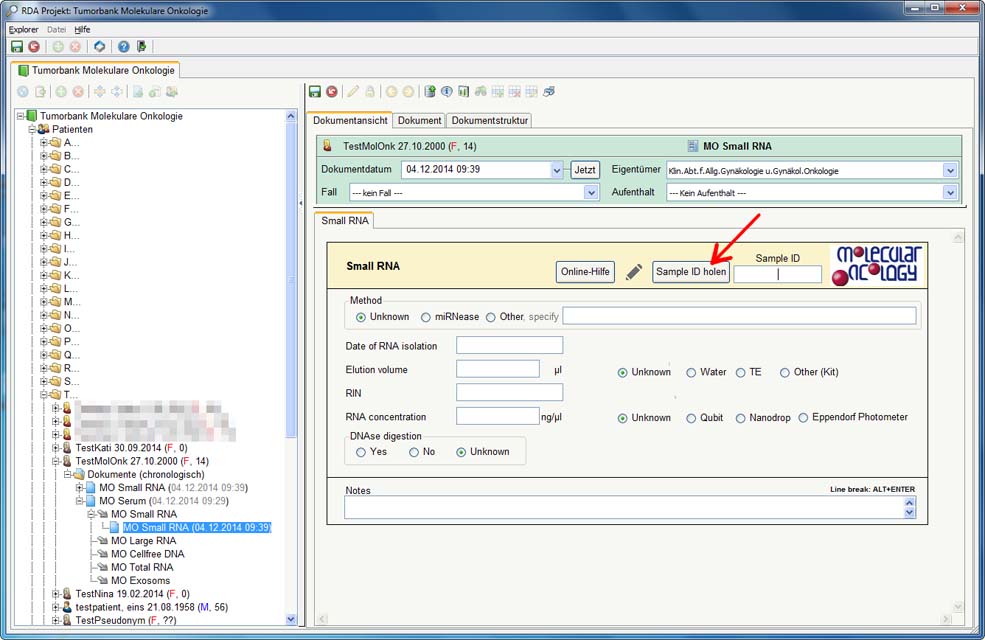The height and width of the screenshot is (640, 985).
Task: Click the Date of RNA isolation field
Action: [x=509, y=345]
